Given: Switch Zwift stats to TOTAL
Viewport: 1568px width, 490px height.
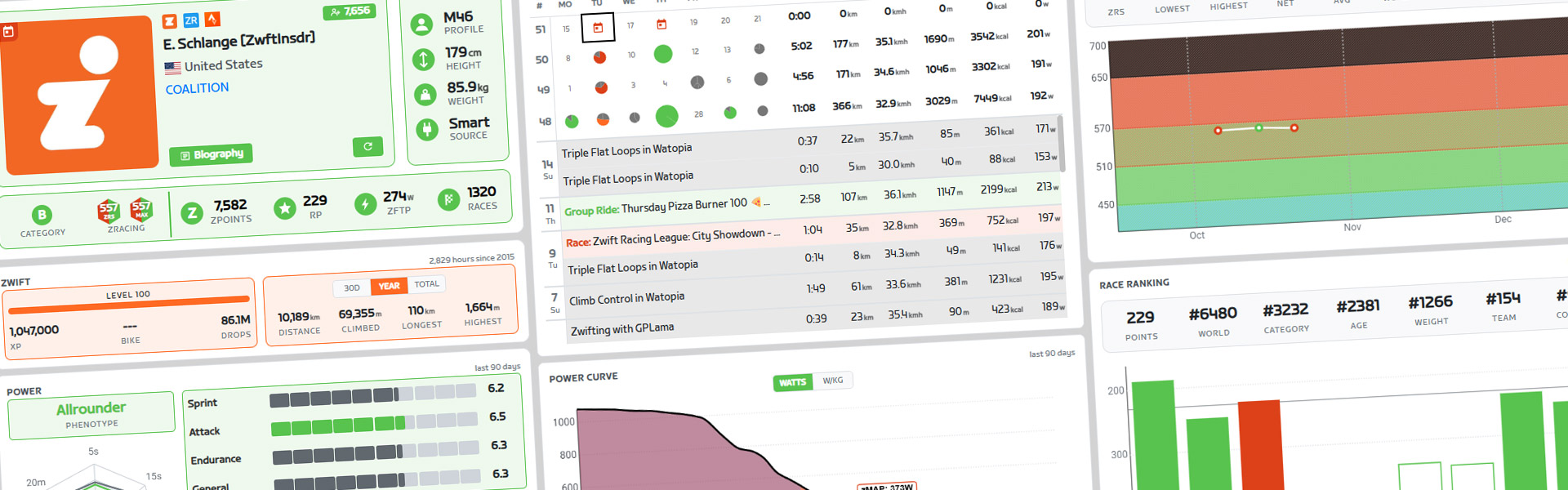Looking at the screenshot, I should tap(426, 284).
